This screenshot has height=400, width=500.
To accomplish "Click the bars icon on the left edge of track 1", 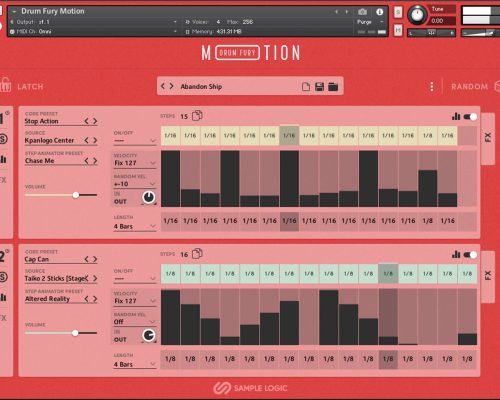I will click(3, 159).
